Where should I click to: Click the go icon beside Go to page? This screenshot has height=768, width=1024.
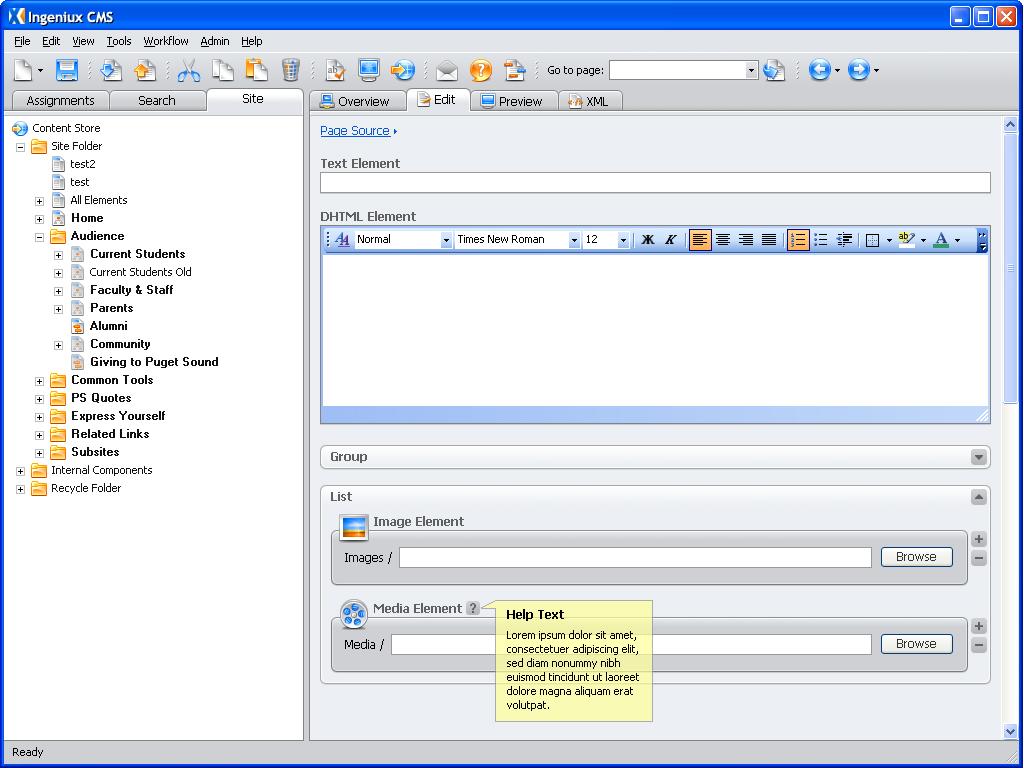[774, 70]
